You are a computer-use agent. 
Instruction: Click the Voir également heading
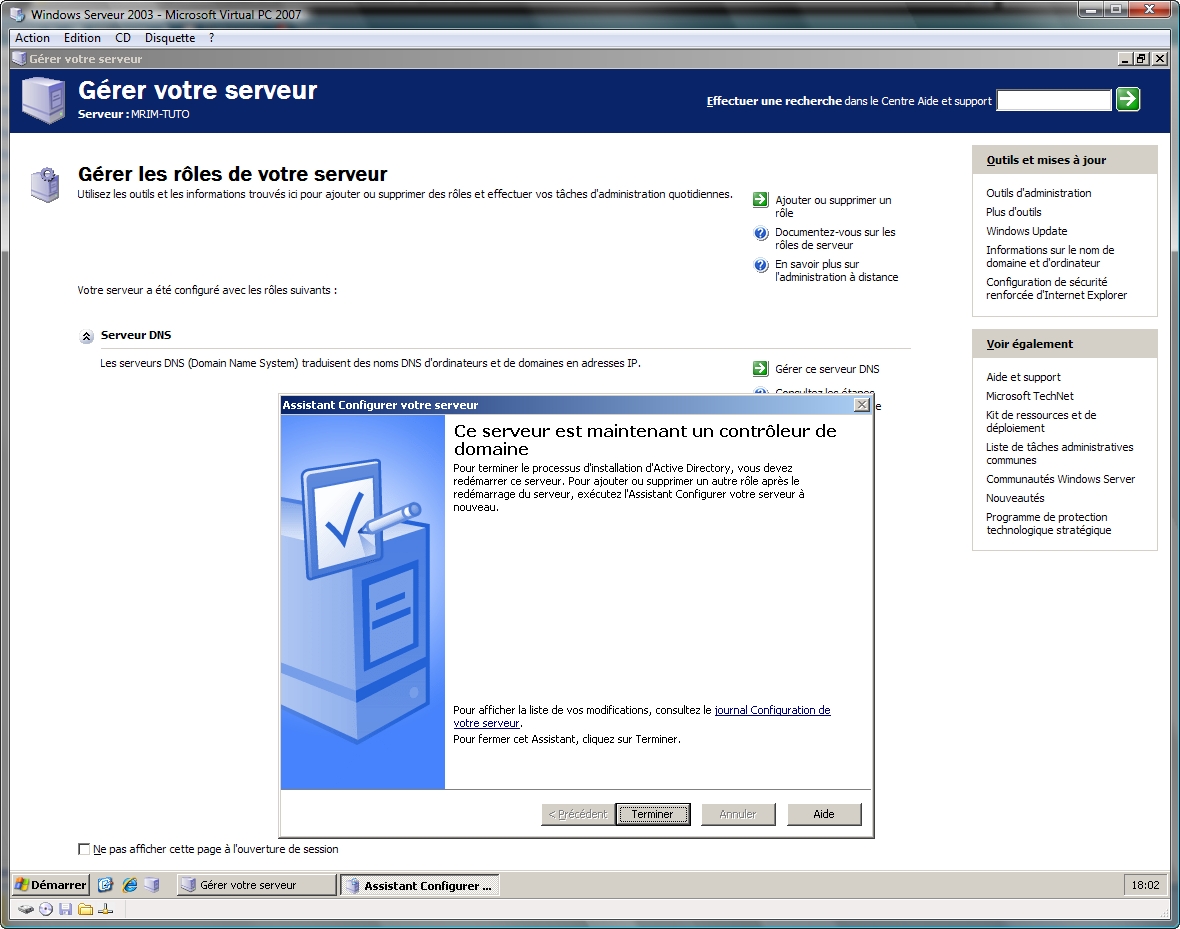[x=1029, y=344]
